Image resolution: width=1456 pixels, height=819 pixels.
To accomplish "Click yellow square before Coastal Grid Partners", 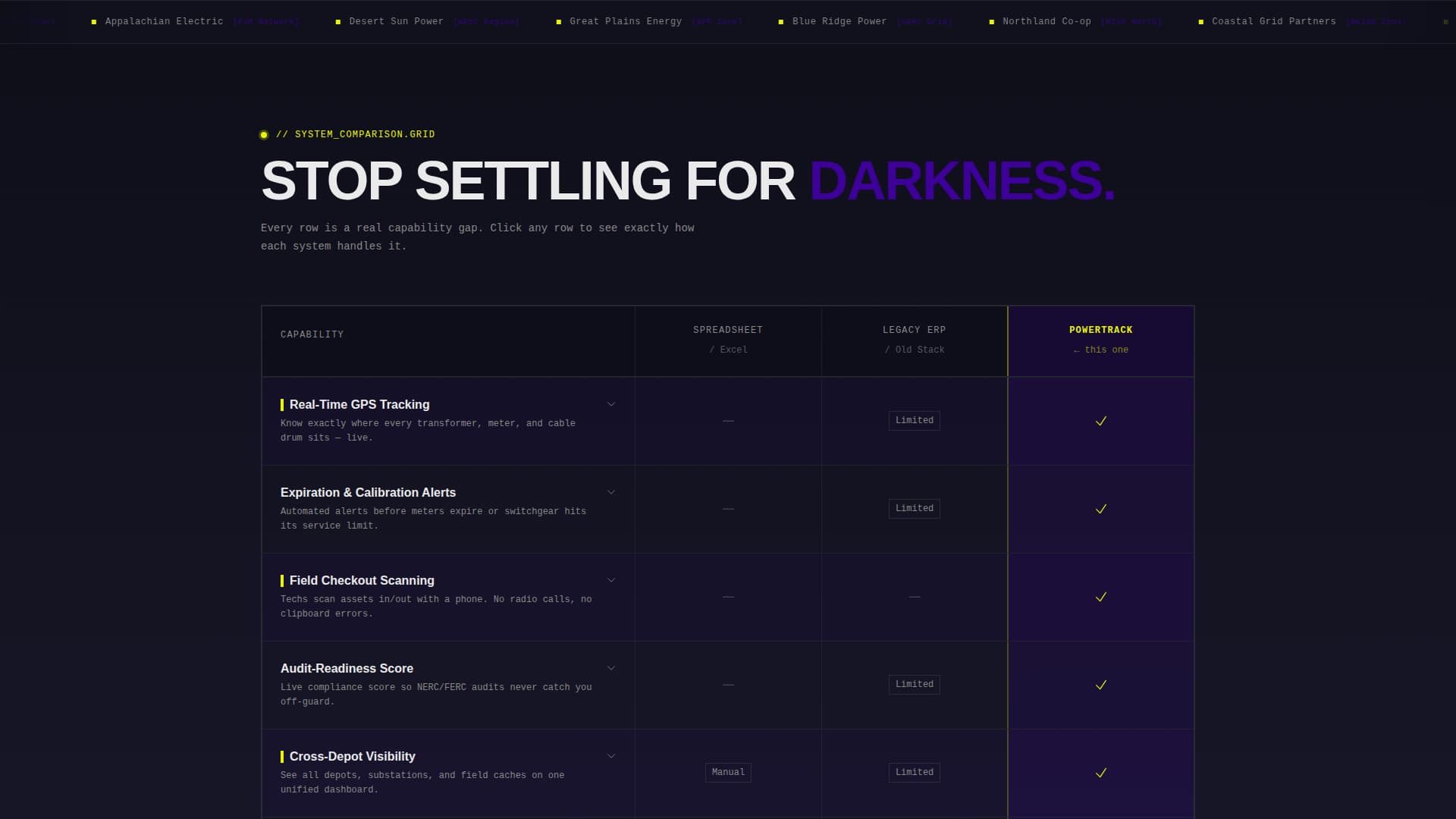I will pos(1201,22).
